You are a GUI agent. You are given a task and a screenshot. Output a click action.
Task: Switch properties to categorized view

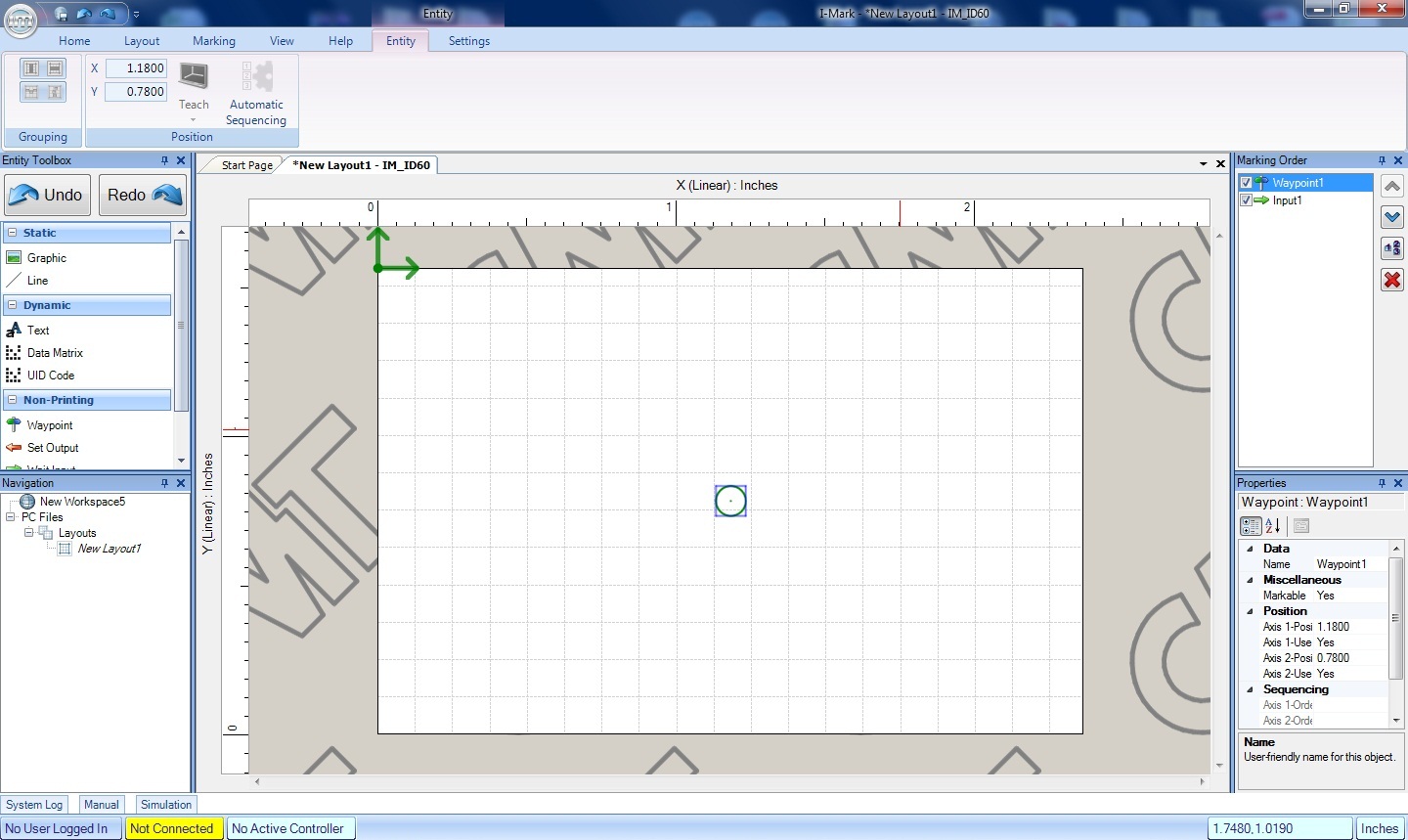pos(1251,526)
